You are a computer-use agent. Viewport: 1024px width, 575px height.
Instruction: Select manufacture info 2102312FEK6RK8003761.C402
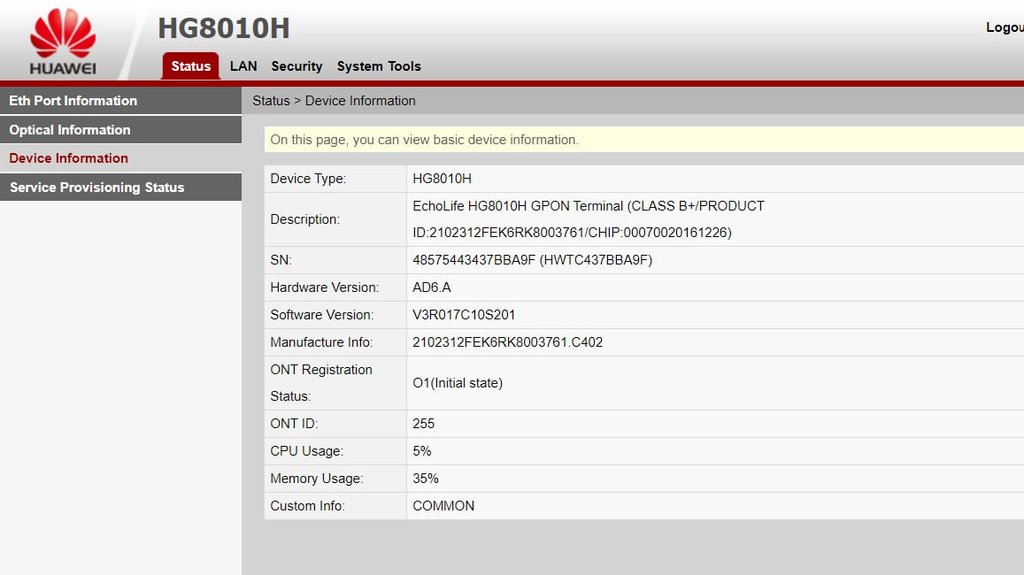[x=507, y=342]
